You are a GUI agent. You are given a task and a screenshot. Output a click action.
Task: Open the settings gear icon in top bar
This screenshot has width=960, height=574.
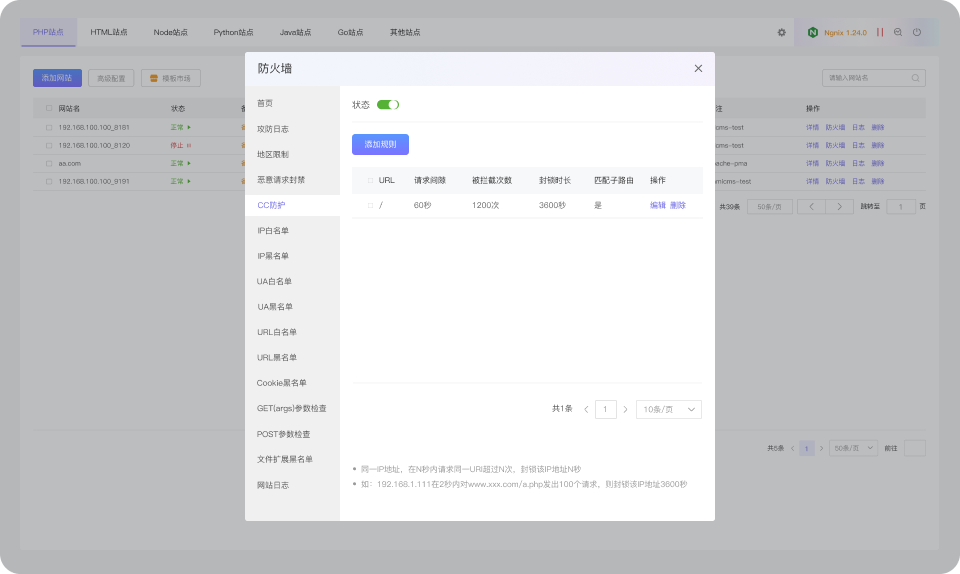click(x=781, y=32)
